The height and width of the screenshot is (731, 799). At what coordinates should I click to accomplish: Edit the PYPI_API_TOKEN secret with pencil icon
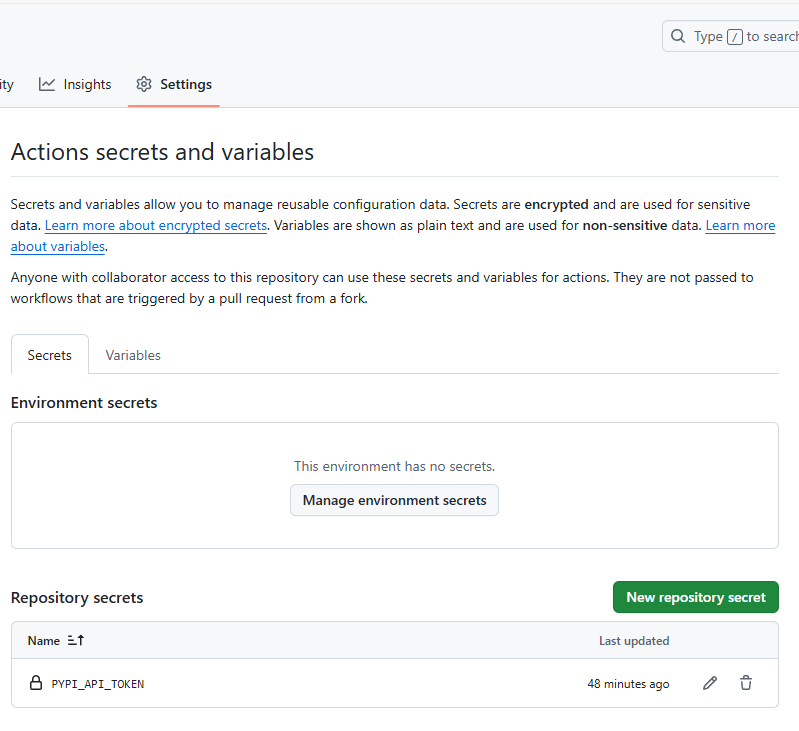710,683
